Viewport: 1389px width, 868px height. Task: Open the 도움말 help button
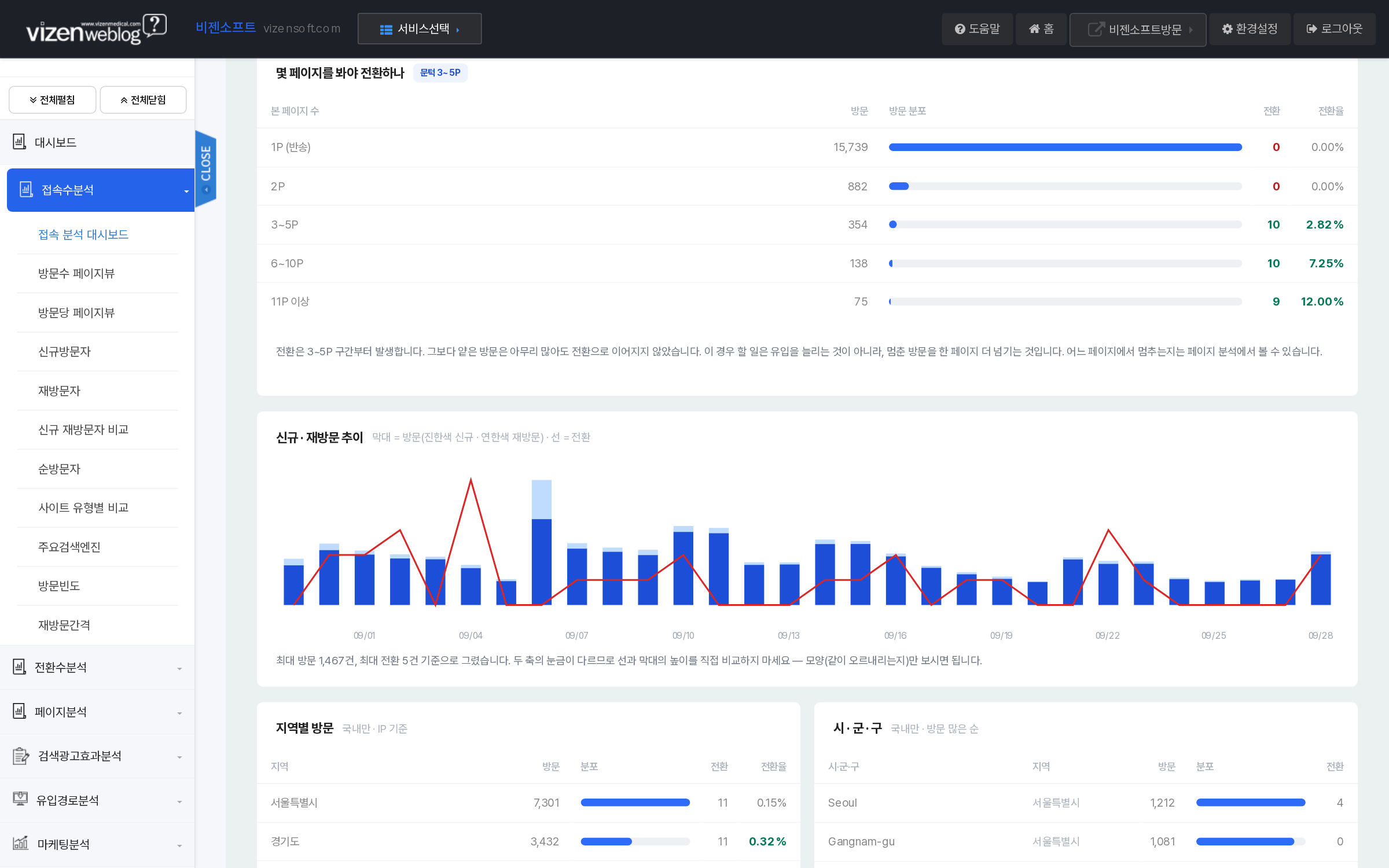tap(977, 29)
